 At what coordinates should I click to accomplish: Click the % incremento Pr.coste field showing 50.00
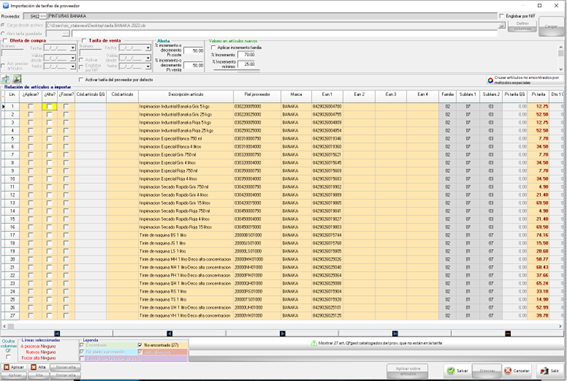point(193,51)
